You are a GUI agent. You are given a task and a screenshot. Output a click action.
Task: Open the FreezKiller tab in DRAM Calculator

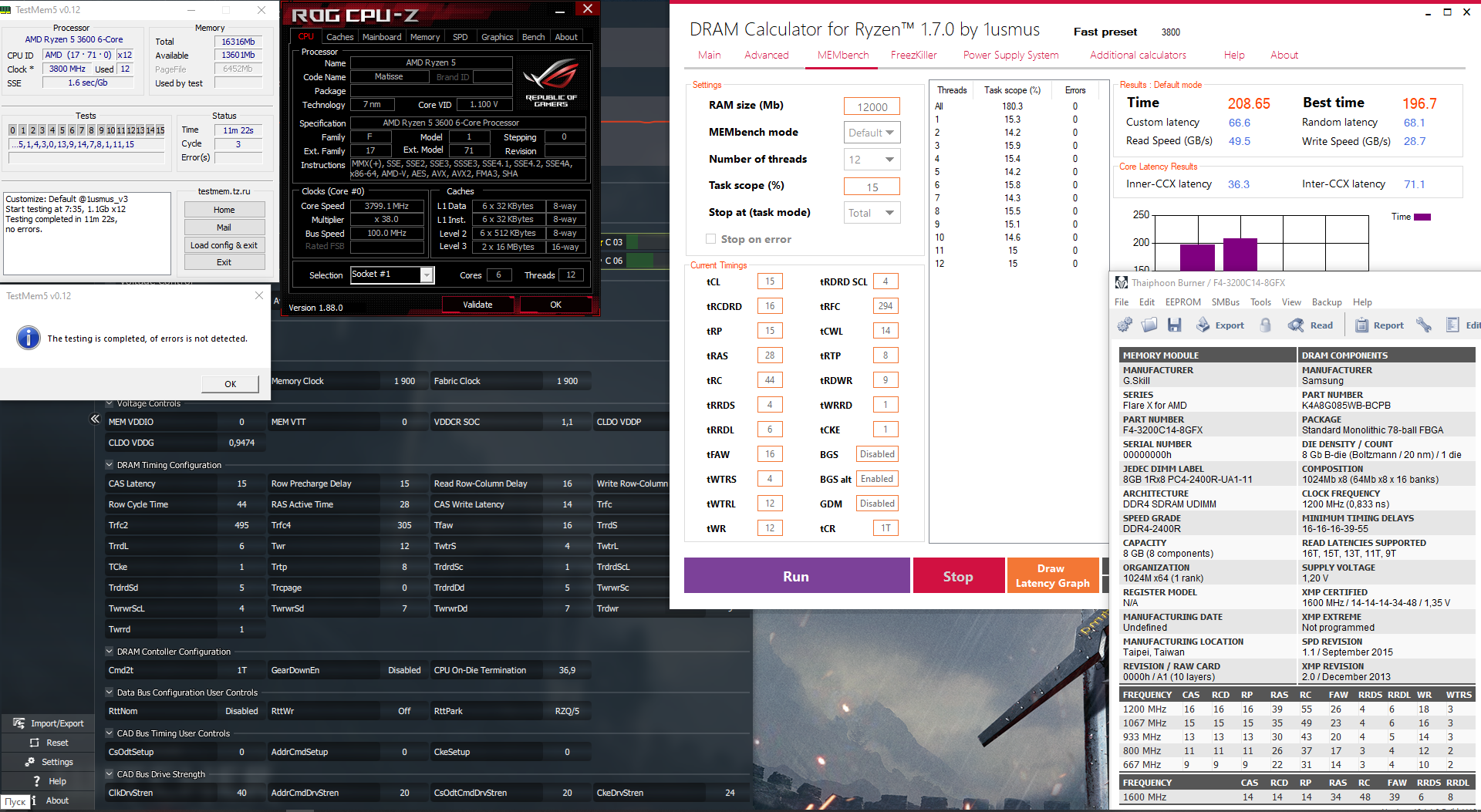click(914, 56)
